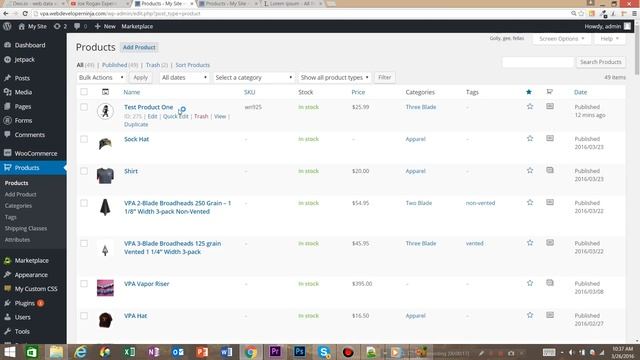Click the Search Products button

tap(600, 62)
